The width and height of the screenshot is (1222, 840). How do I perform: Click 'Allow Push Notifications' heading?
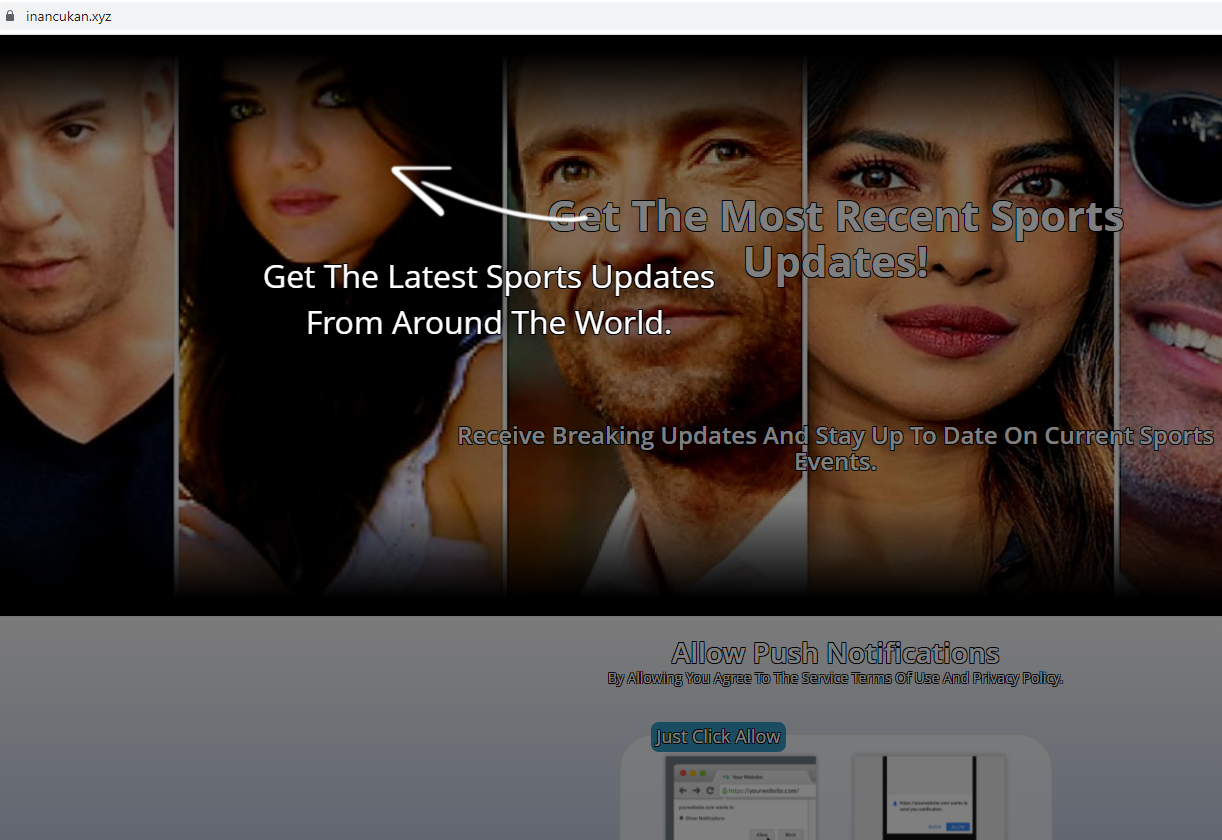tap(835, 653)
